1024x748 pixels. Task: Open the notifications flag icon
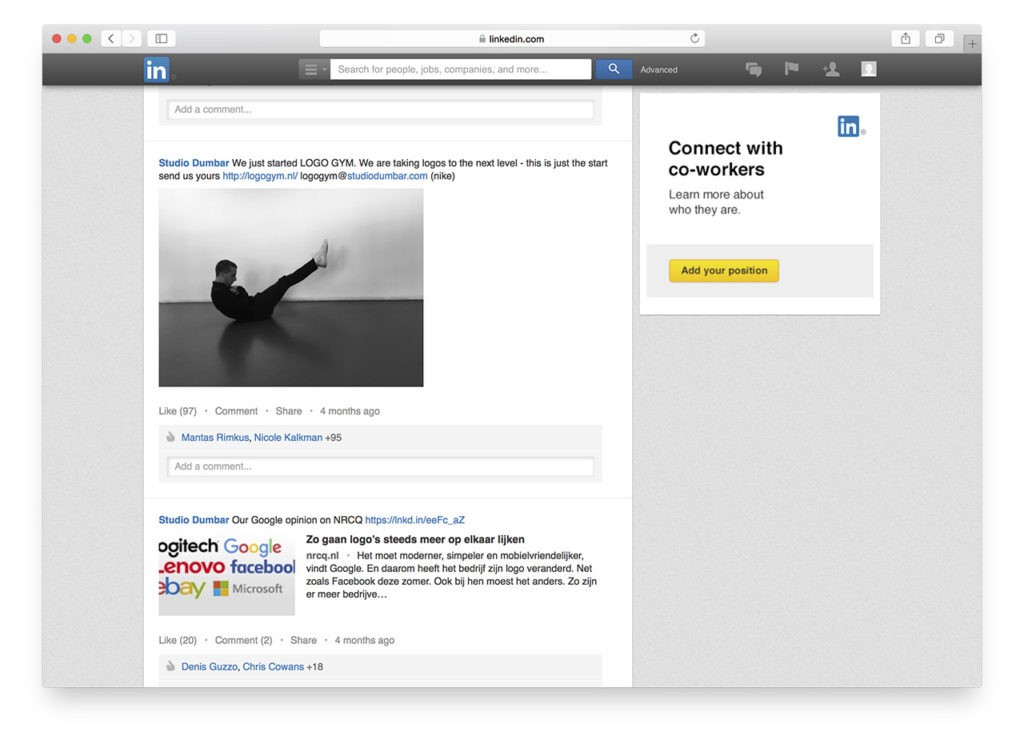click(792, 69)
